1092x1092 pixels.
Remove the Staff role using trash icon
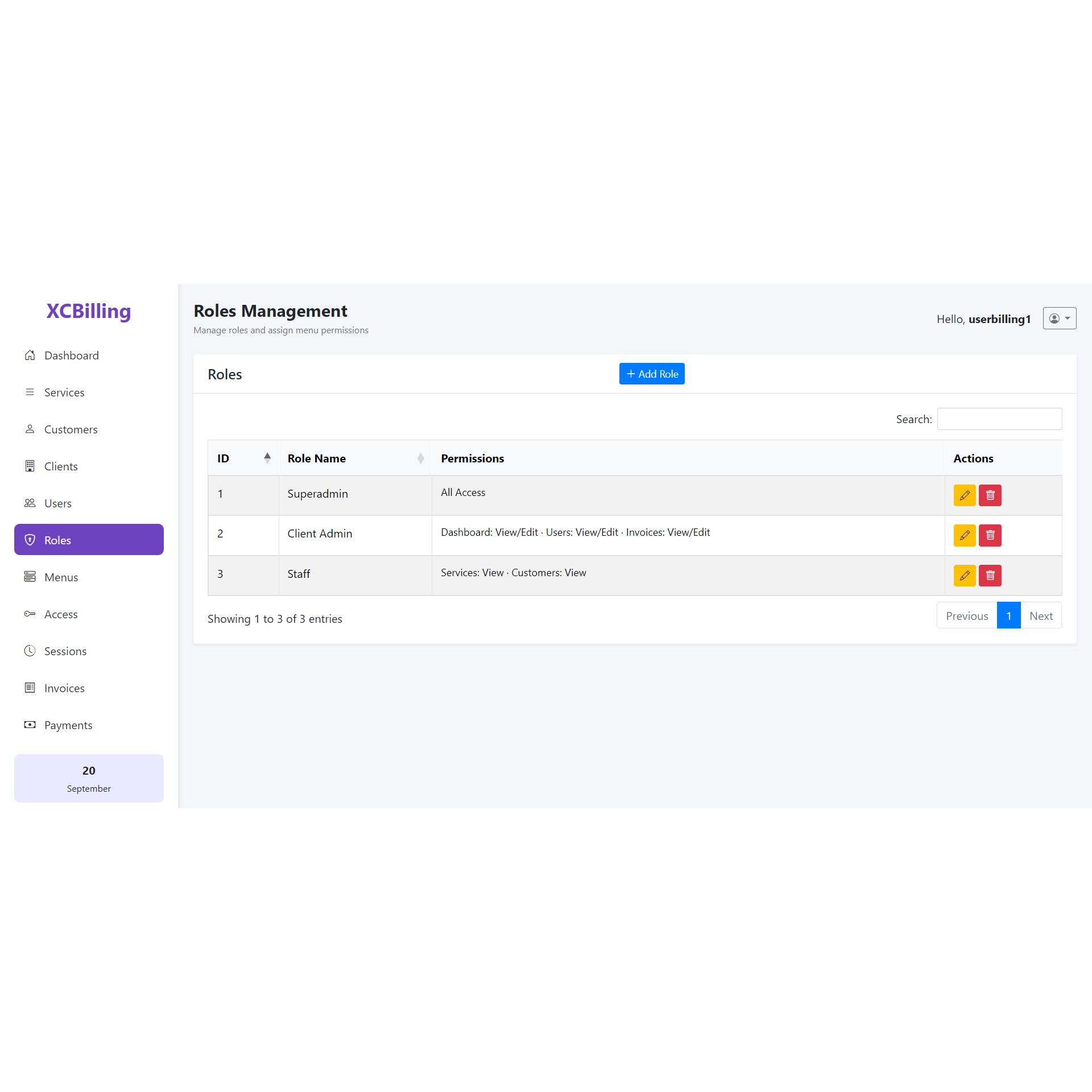(x=990, y=576)
